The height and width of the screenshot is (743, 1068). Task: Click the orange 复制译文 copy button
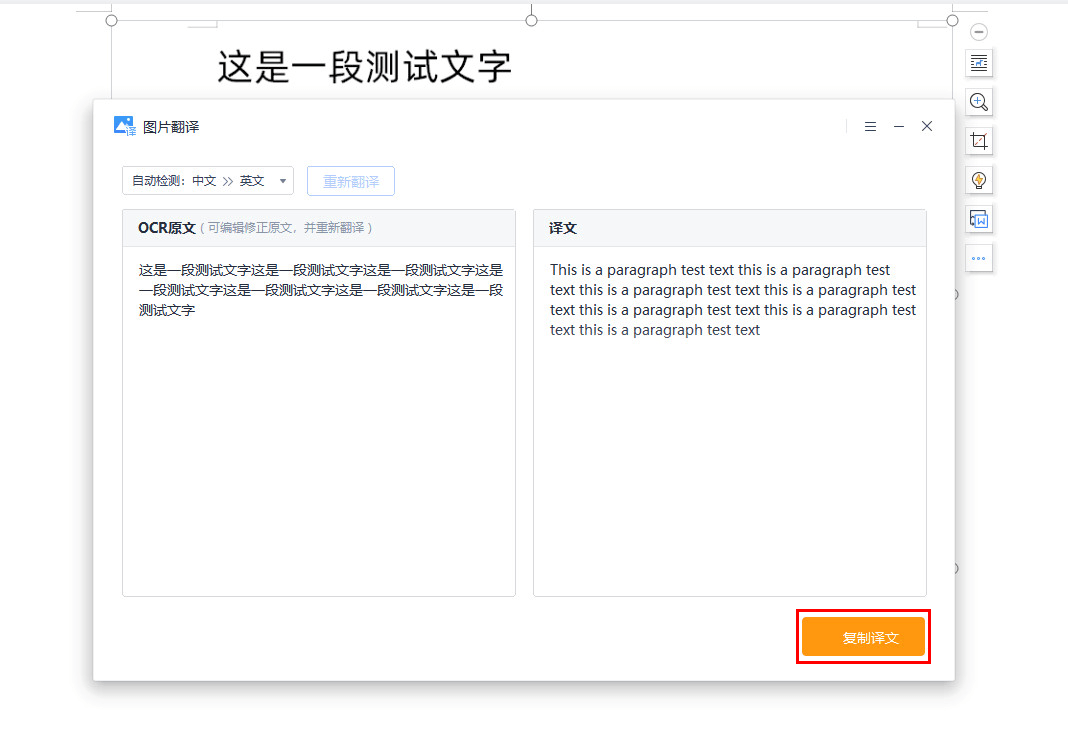(863, 636)
